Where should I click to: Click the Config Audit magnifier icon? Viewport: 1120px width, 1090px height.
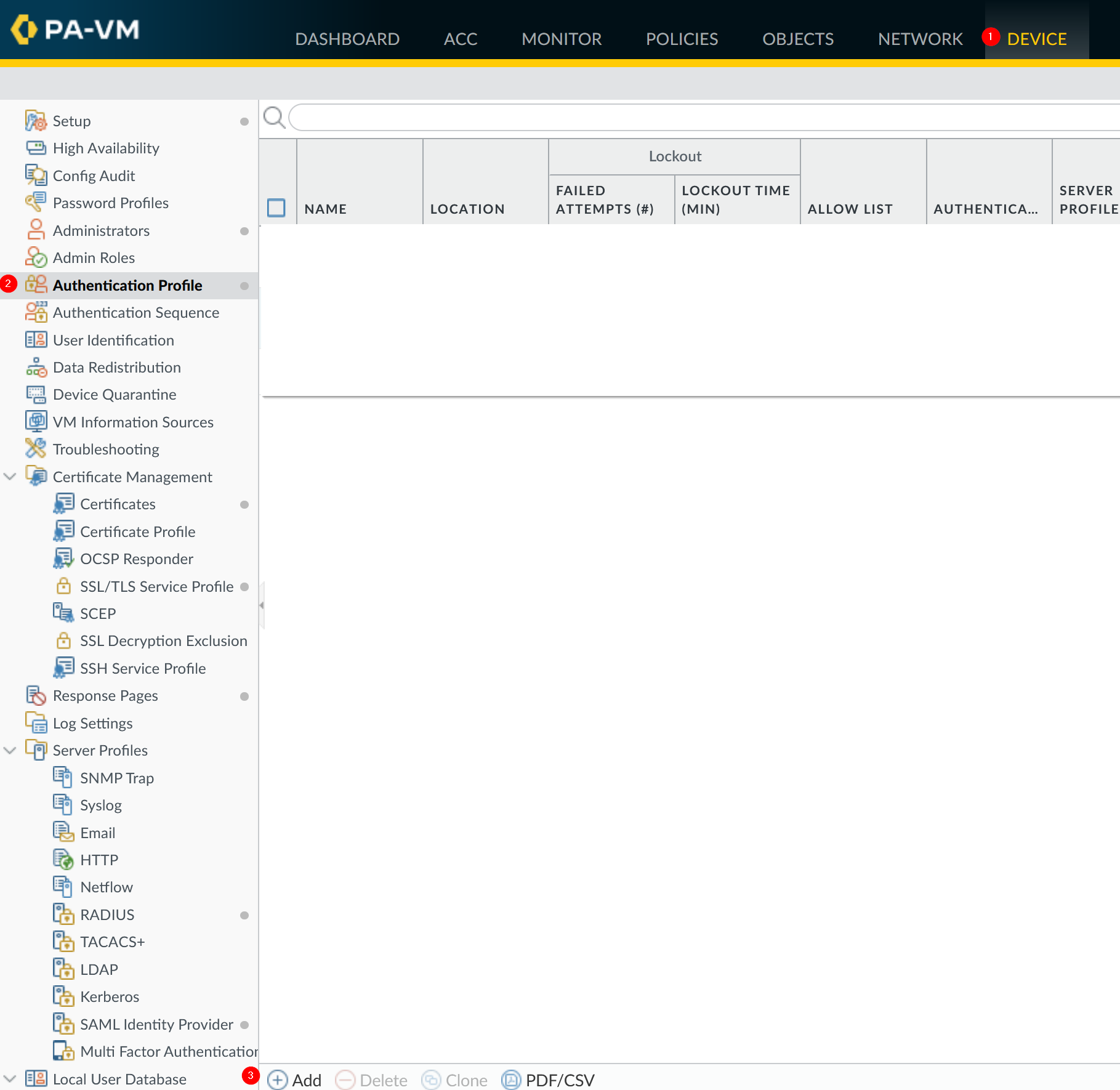(36, 176)
